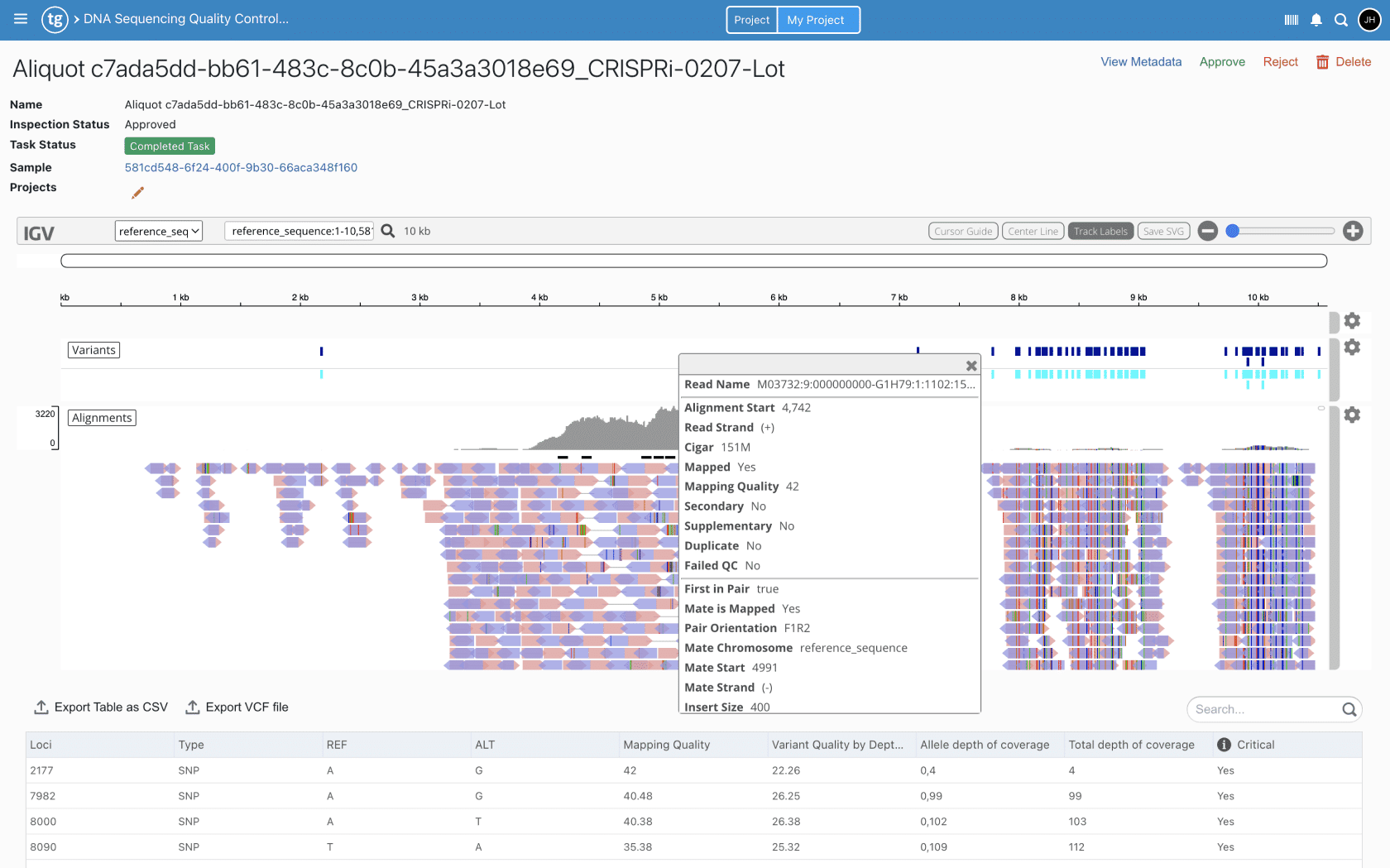Click the Approve action link
1390x868 pixels.
click(x=1222, y=61)
